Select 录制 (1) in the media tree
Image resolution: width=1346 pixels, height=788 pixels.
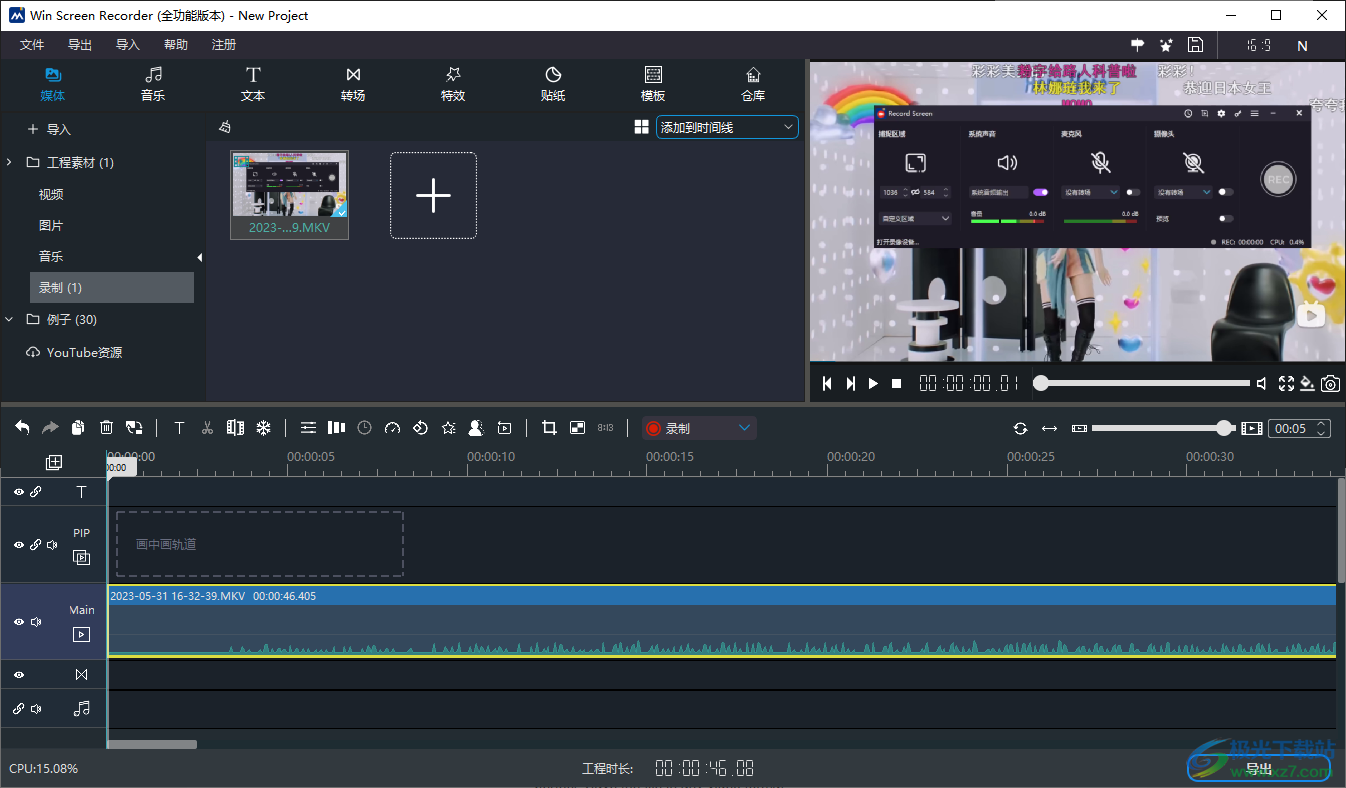point(112,287)
